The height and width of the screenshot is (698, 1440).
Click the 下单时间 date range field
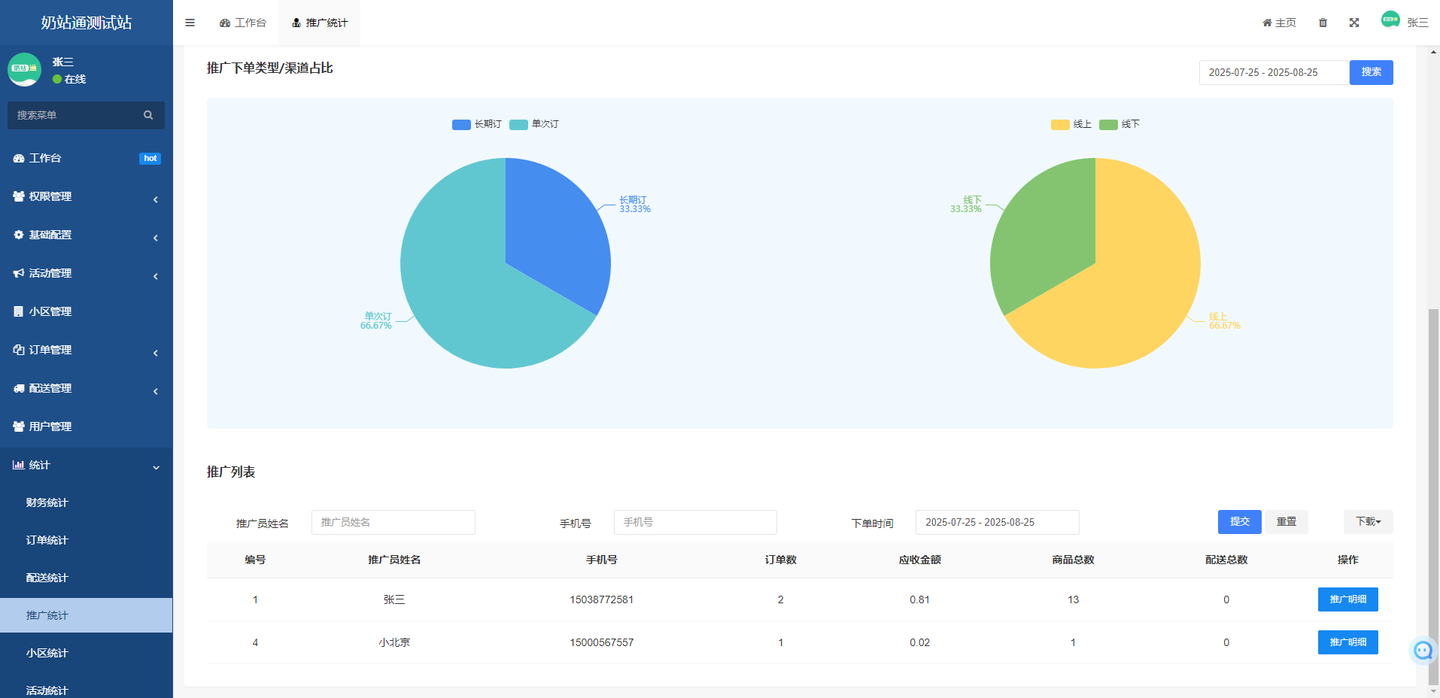(x=997, y=522)
